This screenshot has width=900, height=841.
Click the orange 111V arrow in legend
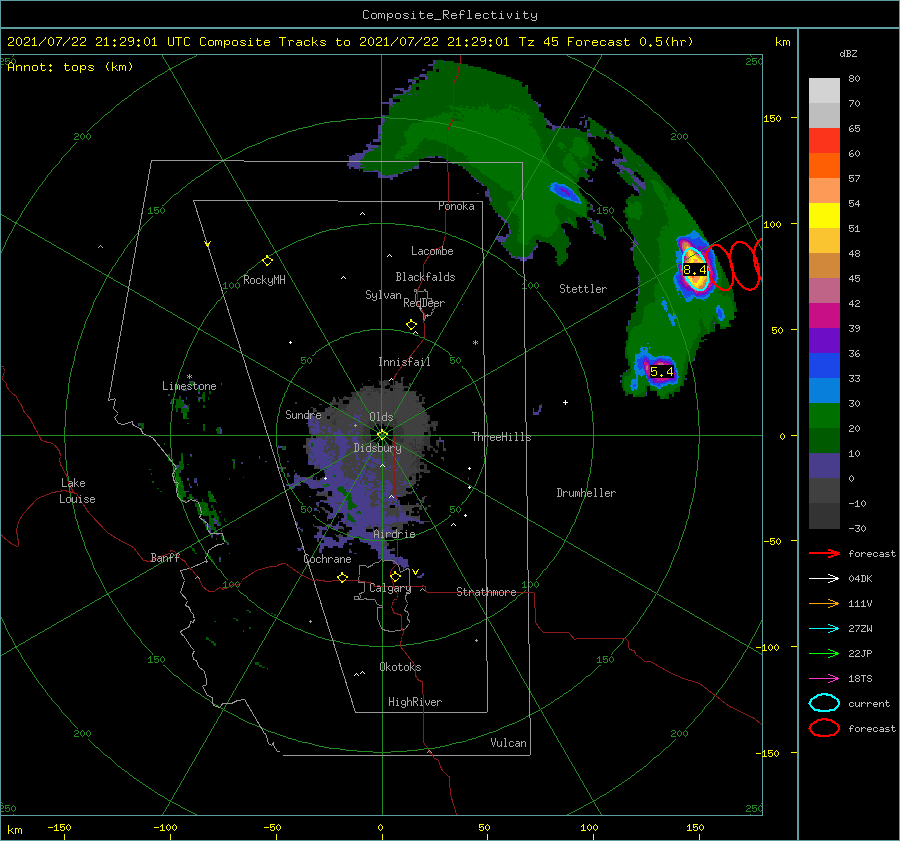click(x=824, y=603)
